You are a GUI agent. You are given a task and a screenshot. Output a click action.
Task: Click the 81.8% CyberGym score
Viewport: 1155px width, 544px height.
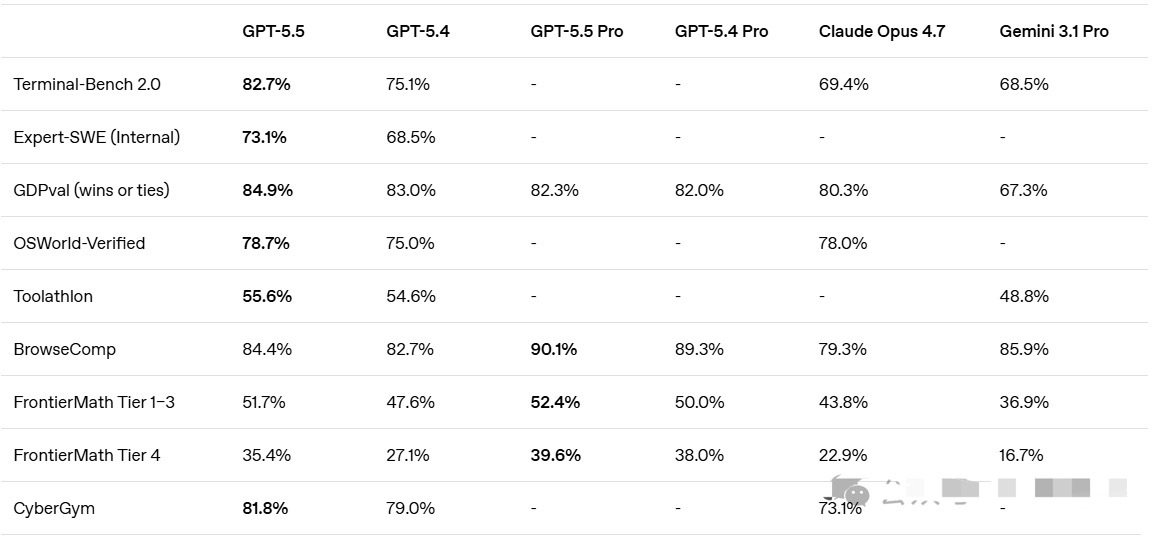pyautogui.click(x=265, y=509)
